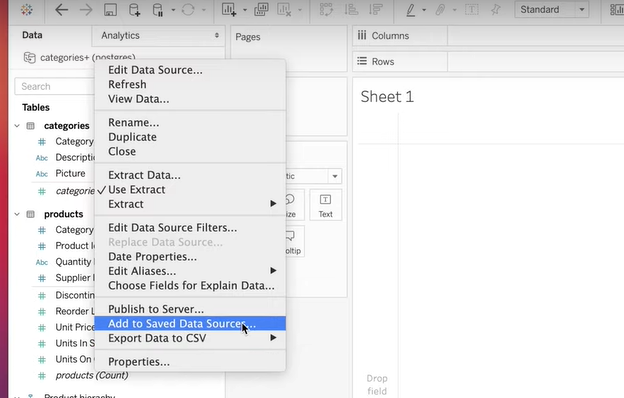Image resolution: width=624 pixels, height=398 pixels.
Task: Choose Properties from context menu
Action: pyautogui.click(x=190, y=362)
